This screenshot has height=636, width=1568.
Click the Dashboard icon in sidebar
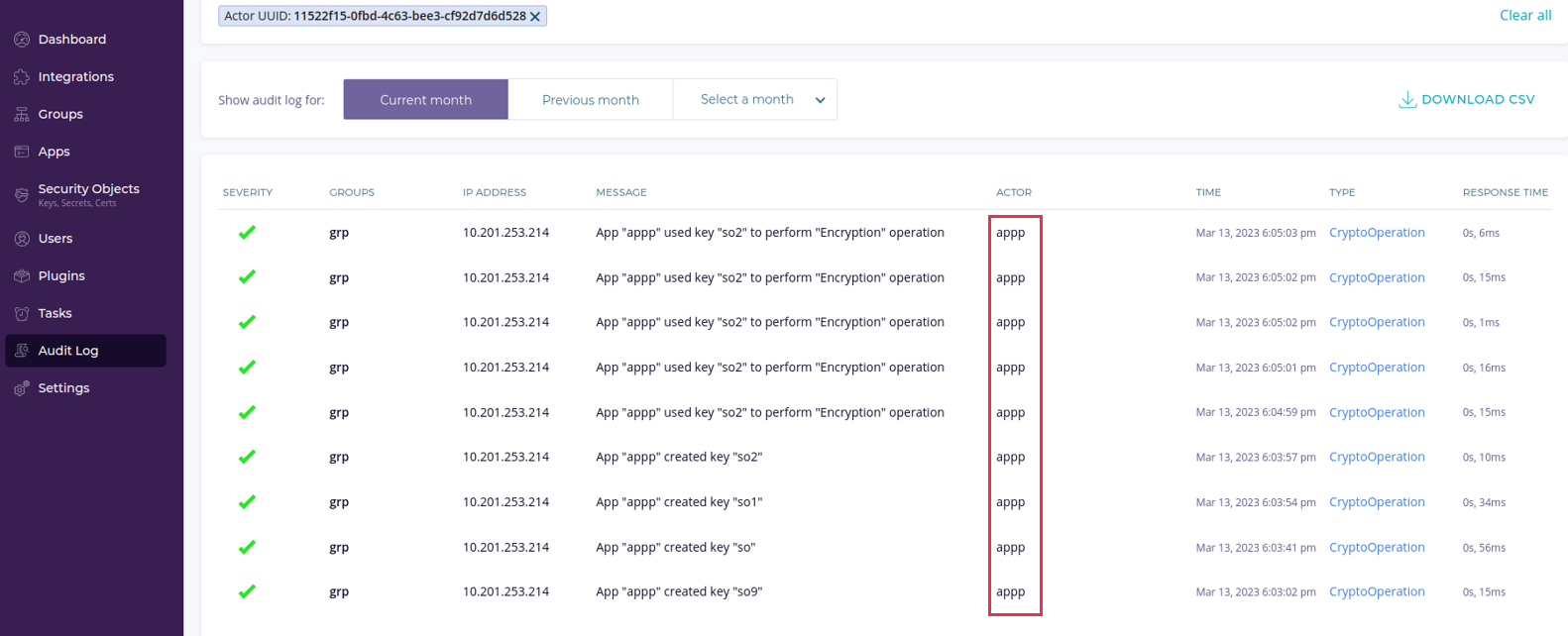22,40
